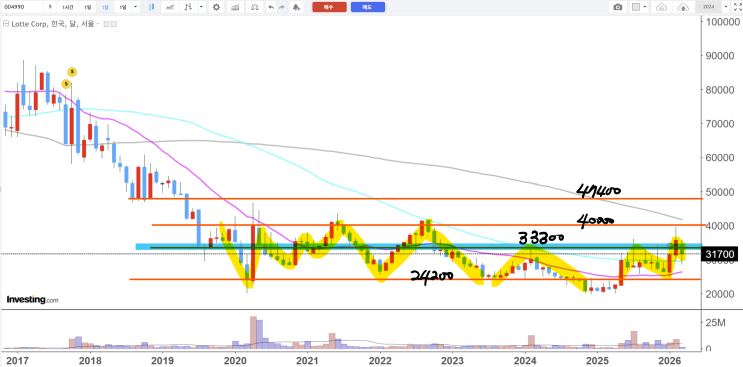Click first small icon after legend title
743x367 pixels.
pos(107,24)
